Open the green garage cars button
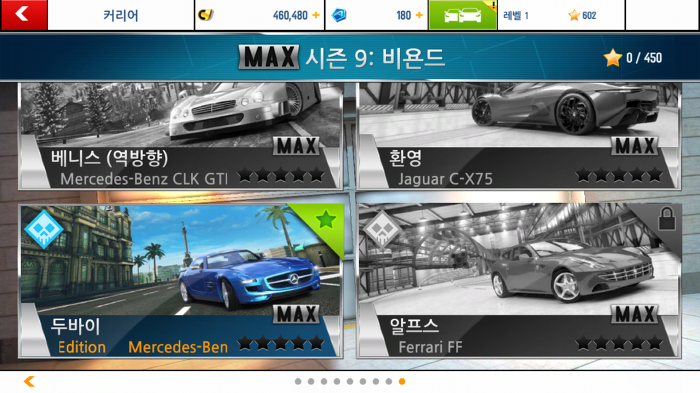 [x=462, y=15]
